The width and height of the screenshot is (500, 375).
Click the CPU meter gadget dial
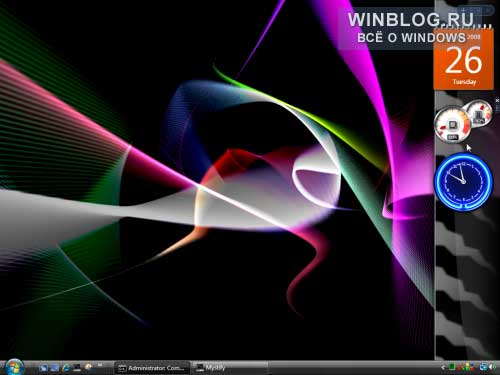452,124
